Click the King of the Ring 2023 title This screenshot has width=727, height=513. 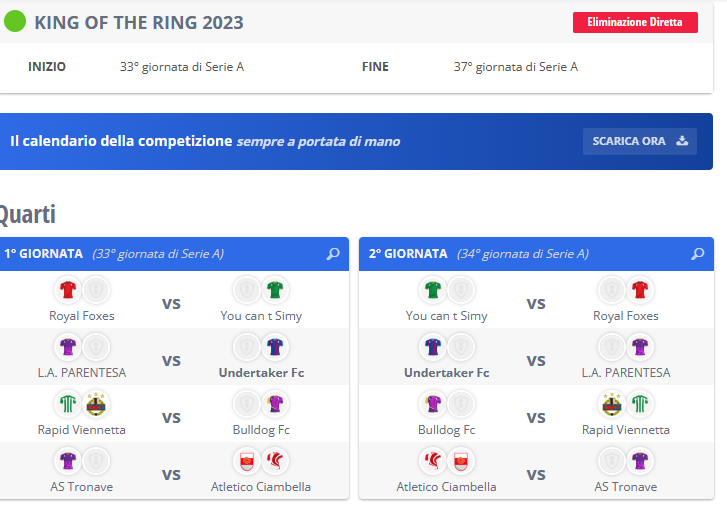(x=139, y=22)
